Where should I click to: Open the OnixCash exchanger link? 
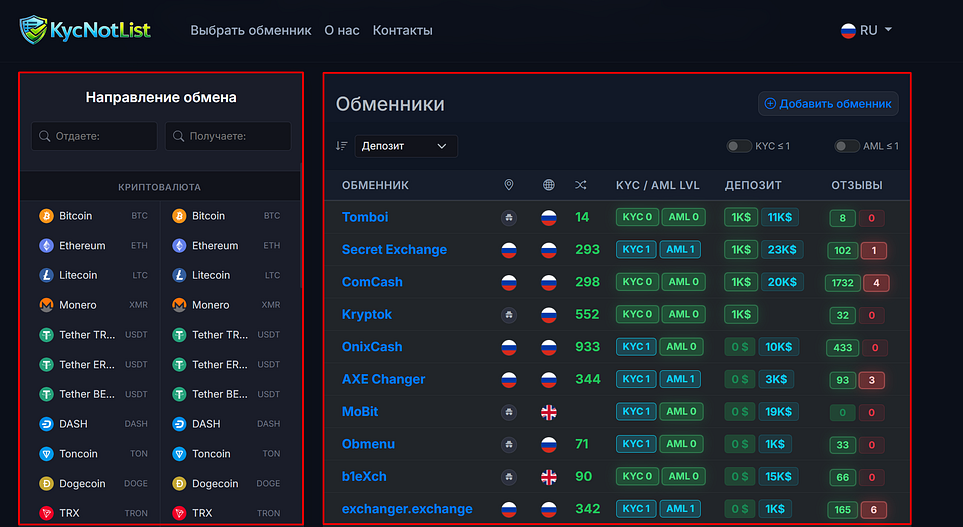pyautogui.click(x=372, y=346)
